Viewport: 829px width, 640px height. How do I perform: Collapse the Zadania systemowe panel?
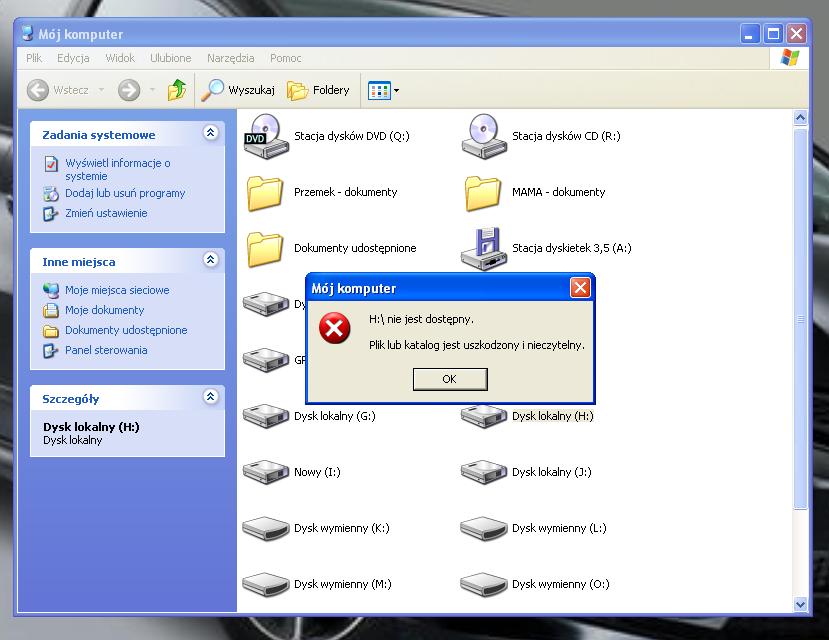coord(210,133)
